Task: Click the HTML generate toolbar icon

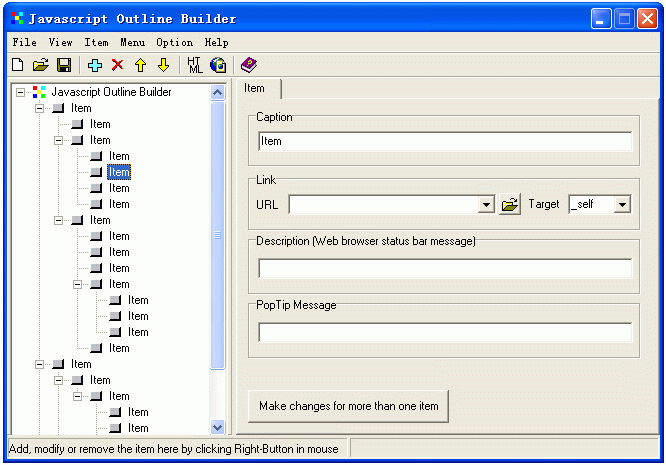Action: (x=195, y=65)
